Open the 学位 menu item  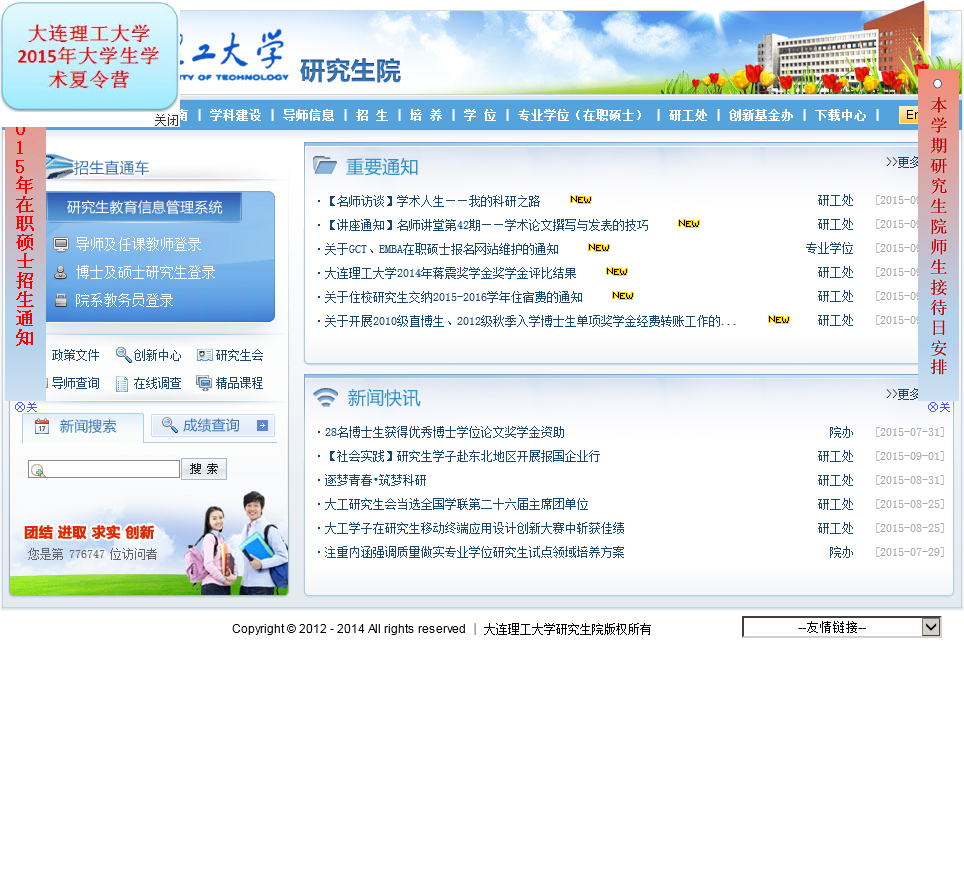click(480, 115)
